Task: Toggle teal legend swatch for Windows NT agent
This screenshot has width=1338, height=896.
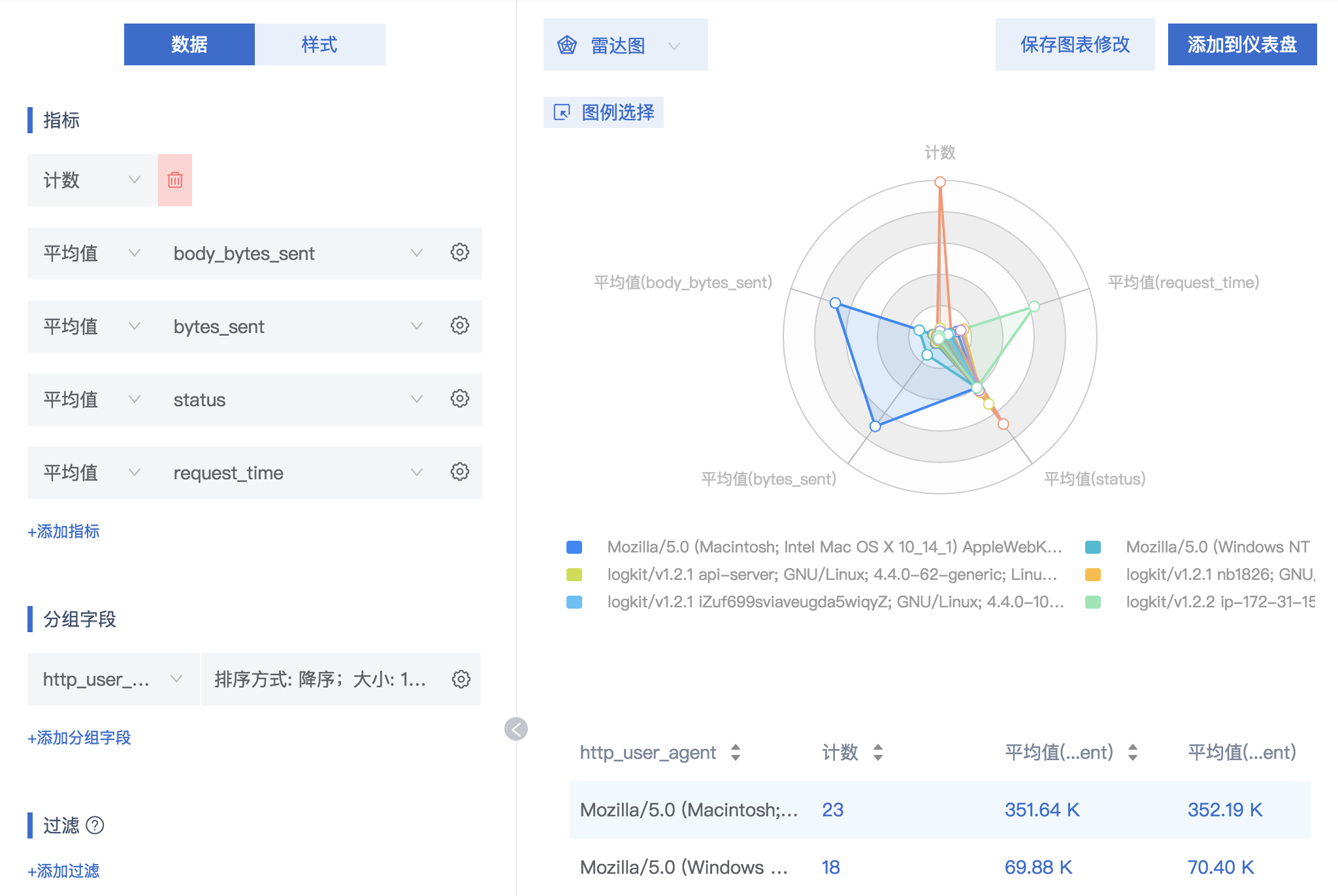Action: [1093, 547]
